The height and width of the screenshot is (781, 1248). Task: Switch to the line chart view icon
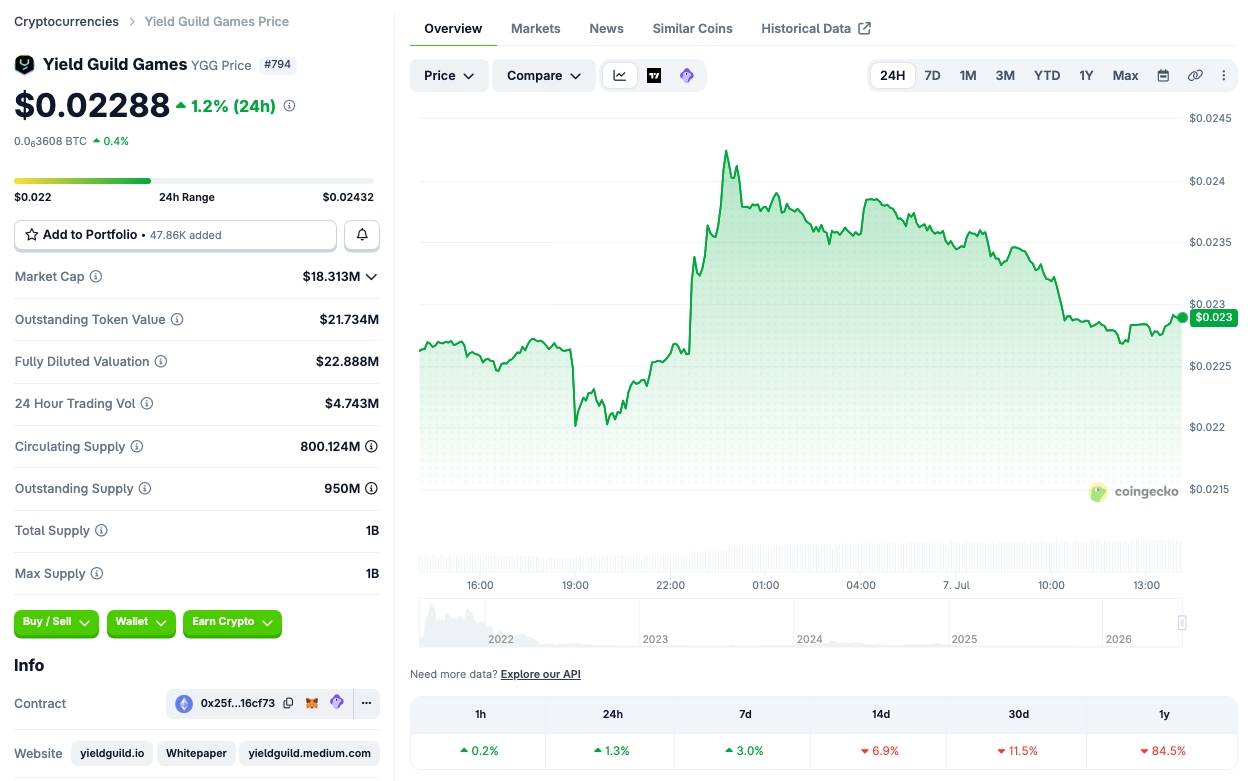click(620, 75)
